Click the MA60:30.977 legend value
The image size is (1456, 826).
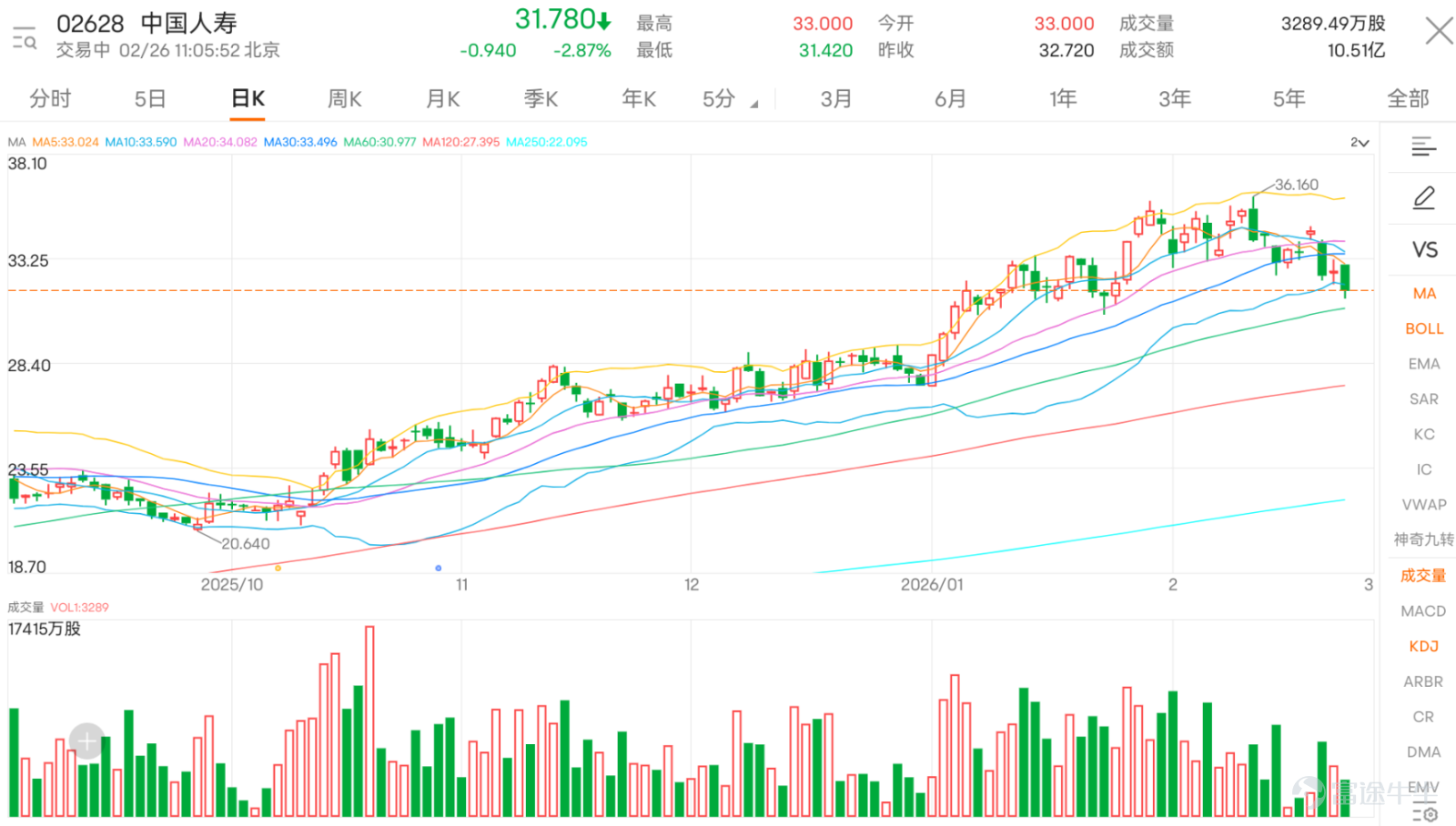379,143
